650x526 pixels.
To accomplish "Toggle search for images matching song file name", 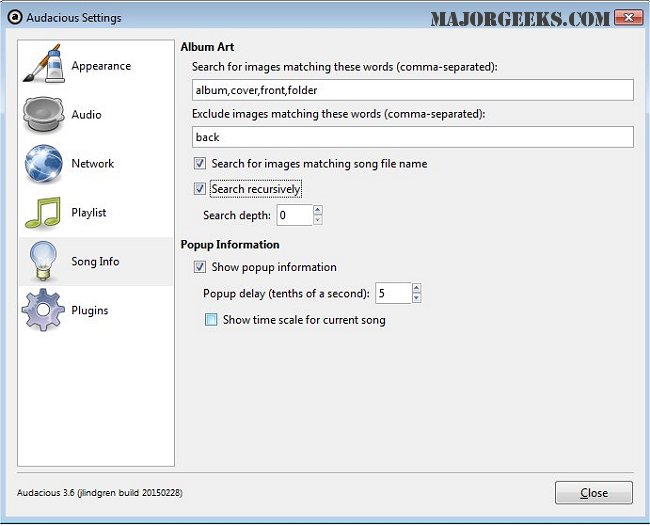I will pyautogui.click(x=200, y=163).
